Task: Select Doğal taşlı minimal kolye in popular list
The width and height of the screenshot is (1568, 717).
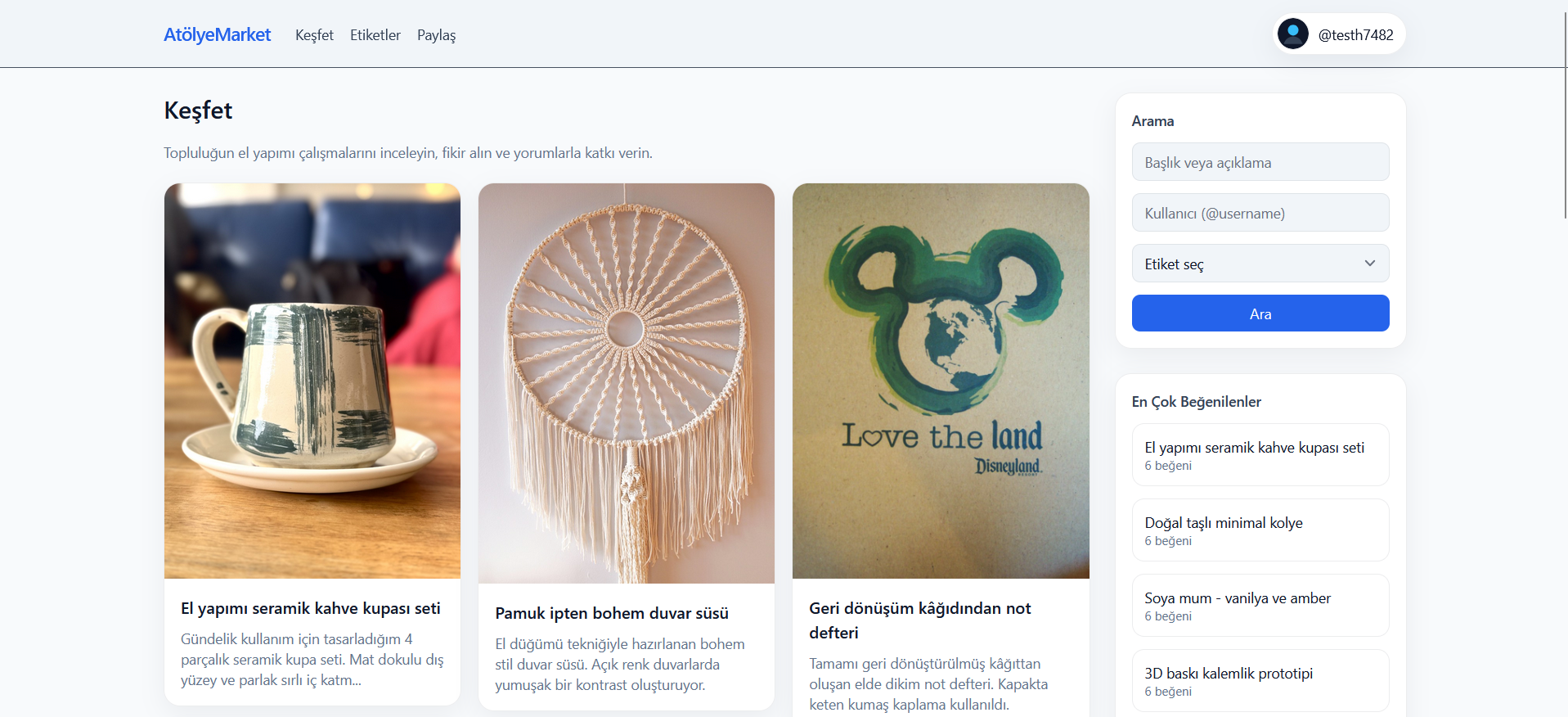Action: pos(1260,530)
